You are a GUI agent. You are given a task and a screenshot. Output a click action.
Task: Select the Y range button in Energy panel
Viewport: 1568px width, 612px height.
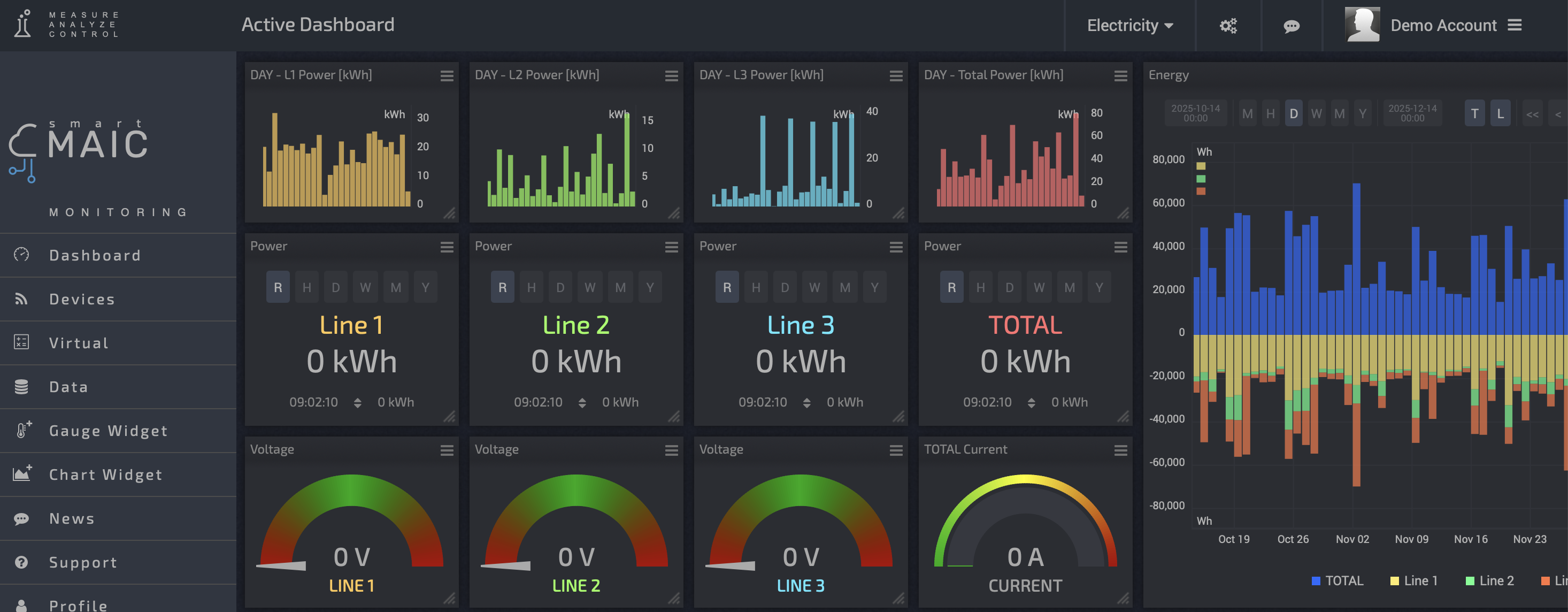click(1362, 114)
